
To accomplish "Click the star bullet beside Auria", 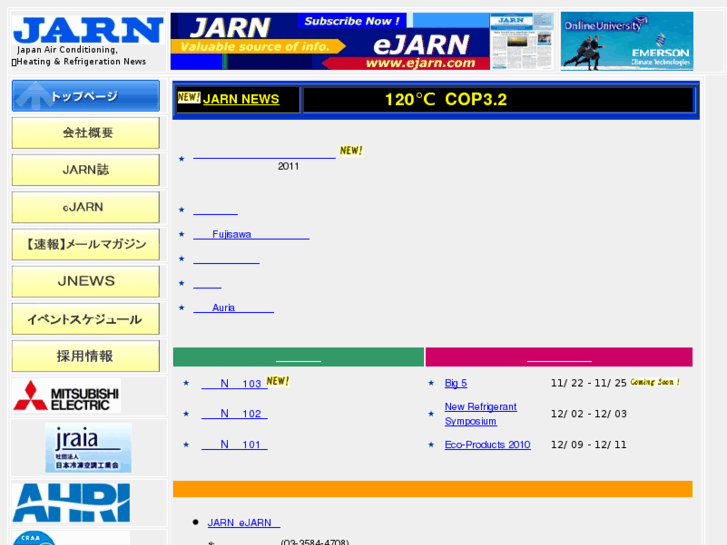I will (x=182, y=308).
